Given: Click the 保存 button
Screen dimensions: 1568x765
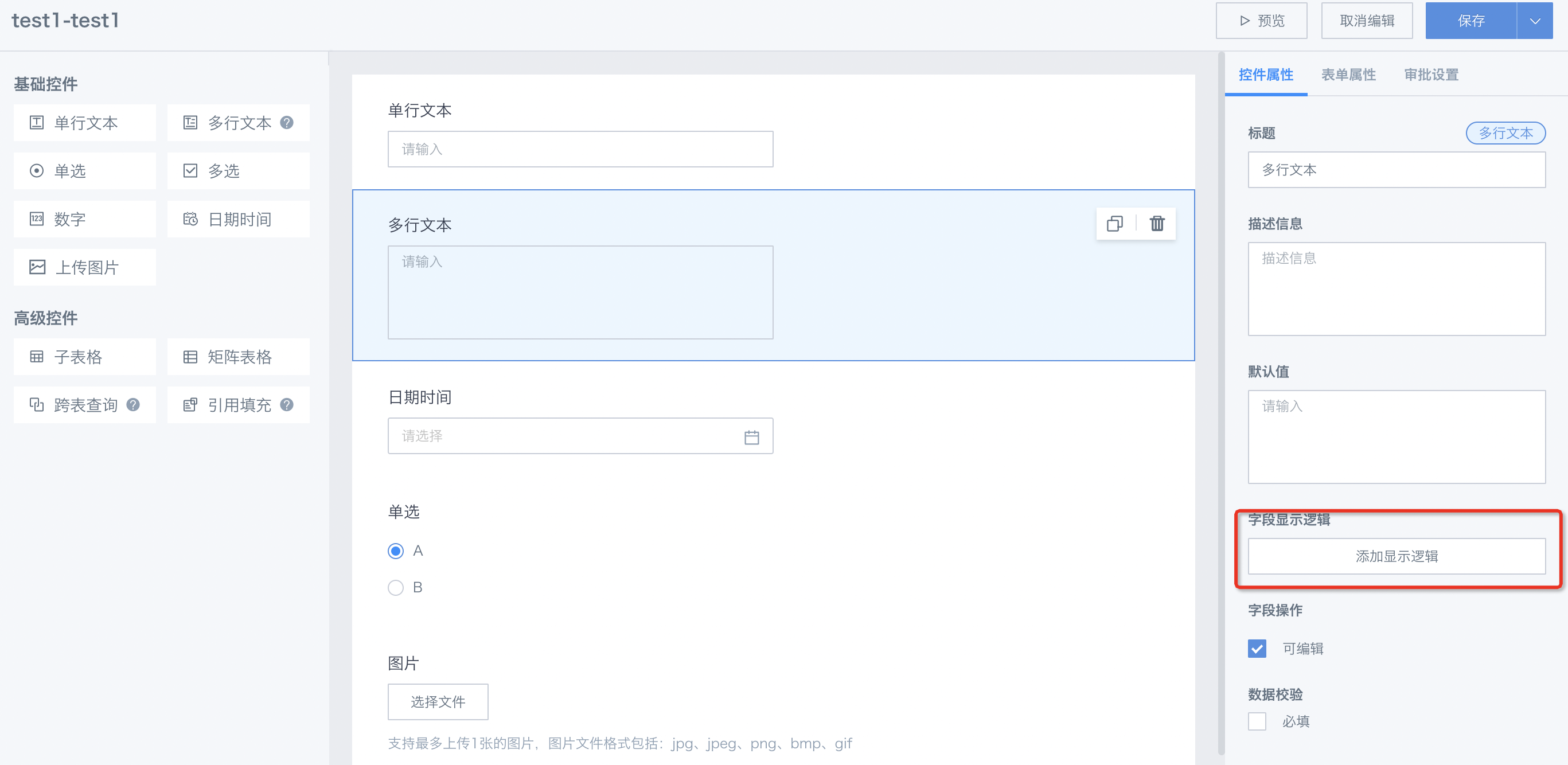Looking at the screenshot, I should coord(1471,21).
